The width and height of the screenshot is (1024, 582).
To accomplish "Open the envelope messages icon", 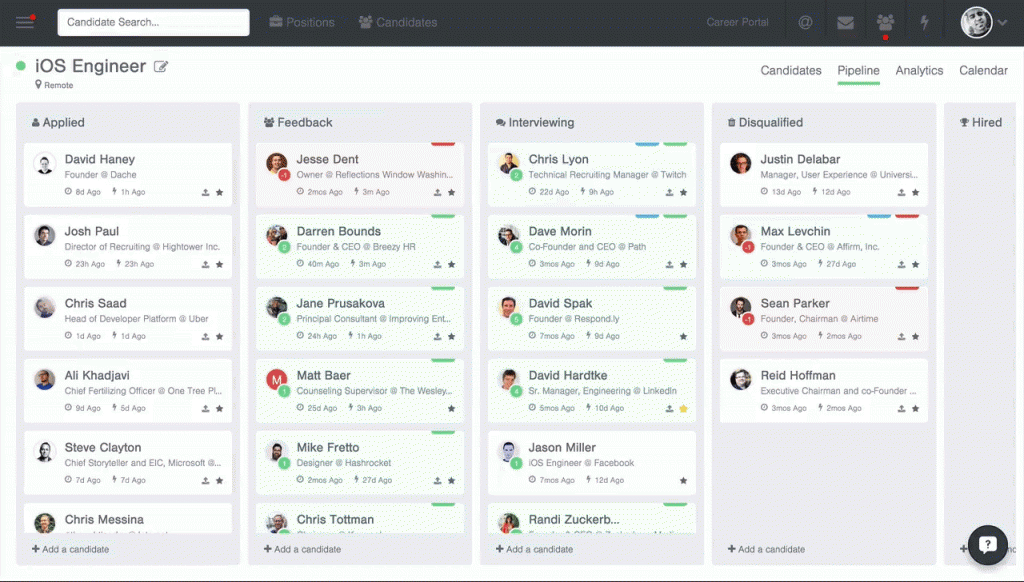I will point(845,23).
